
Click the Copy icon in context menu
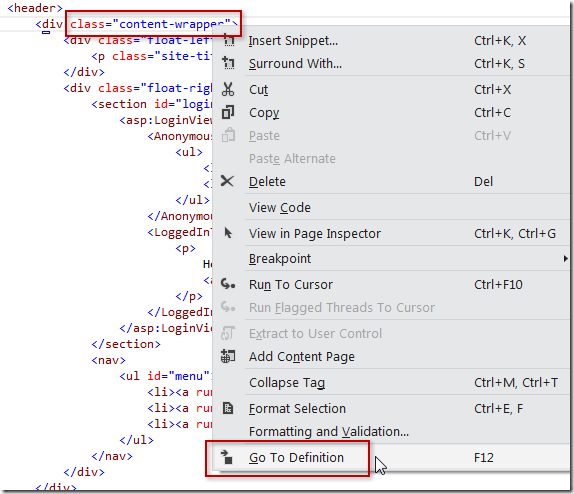[228, 112]
